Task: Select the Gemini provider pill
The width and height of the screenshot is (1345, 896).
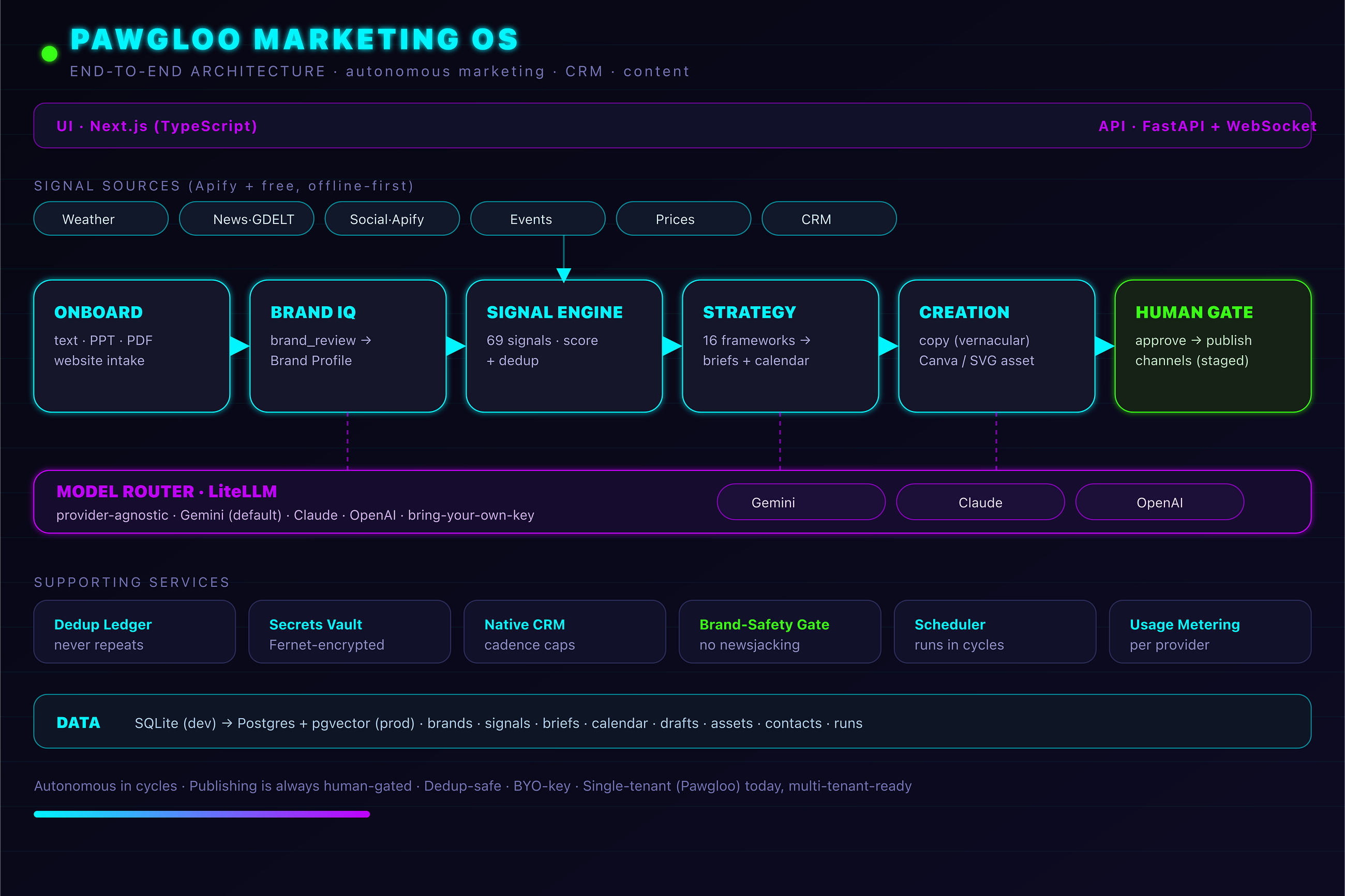Action: [x=801, y=502]
